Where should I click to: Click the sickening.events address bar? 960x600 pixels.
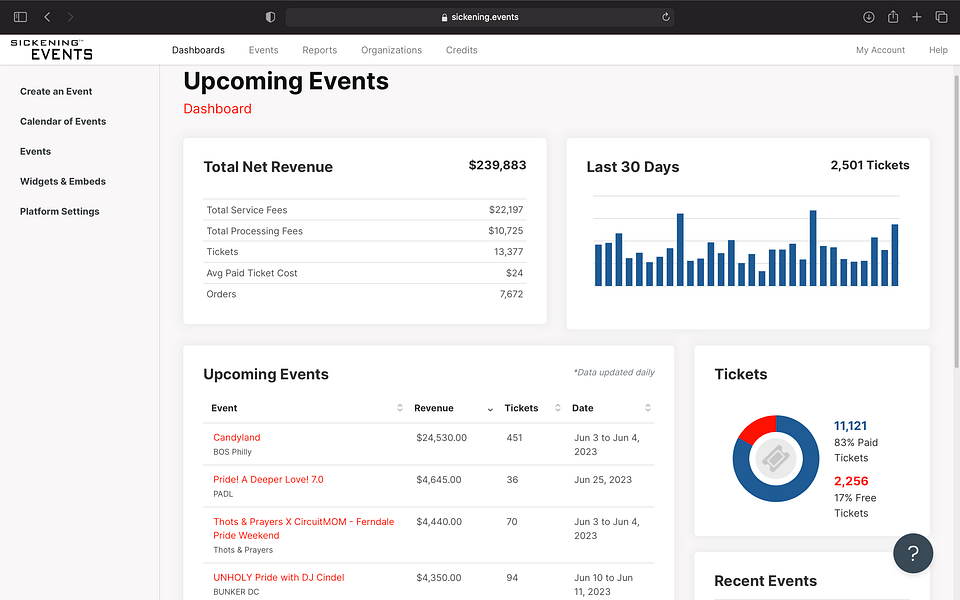click(479, 17)
